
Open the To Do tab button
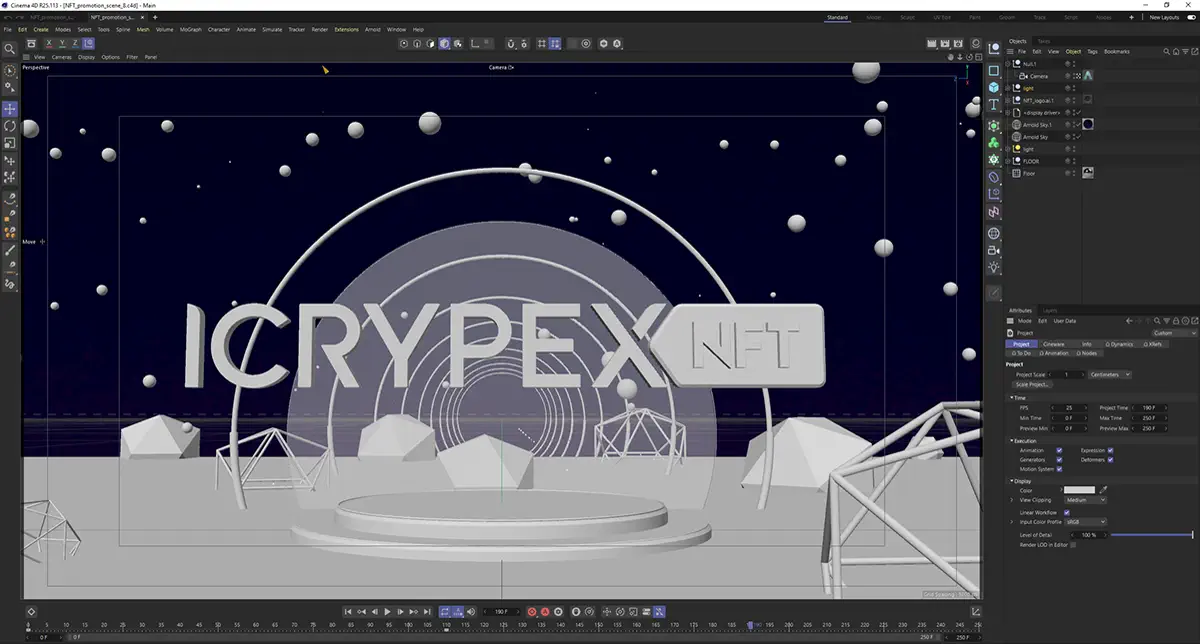coord(1021,353)
